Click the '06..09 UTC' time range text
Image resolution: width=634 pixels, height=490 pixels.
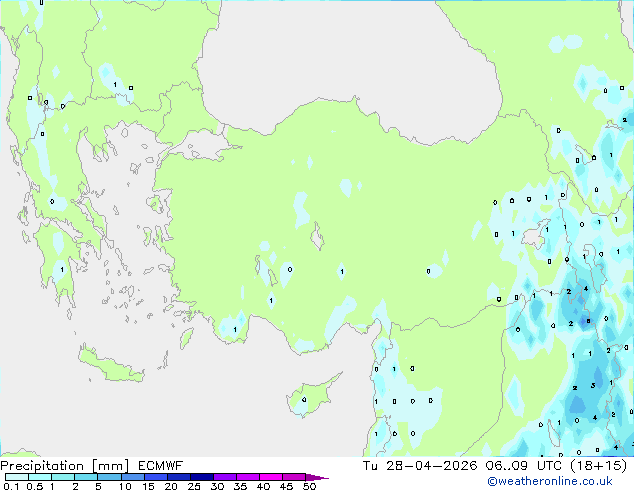pyautogui.click(x=524, y=466)
